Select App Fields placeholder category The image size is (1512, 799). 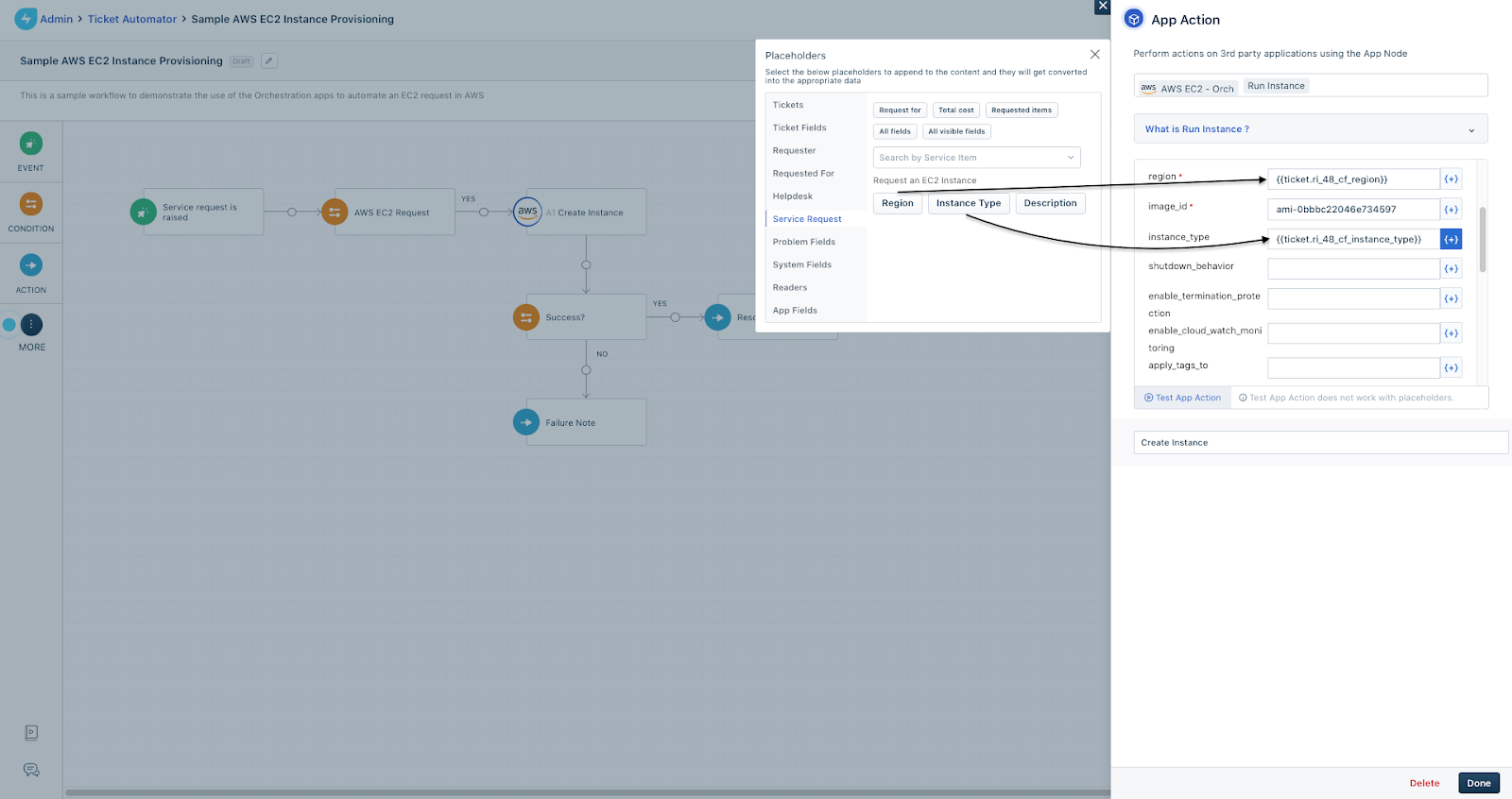click(x=795, y=311)
